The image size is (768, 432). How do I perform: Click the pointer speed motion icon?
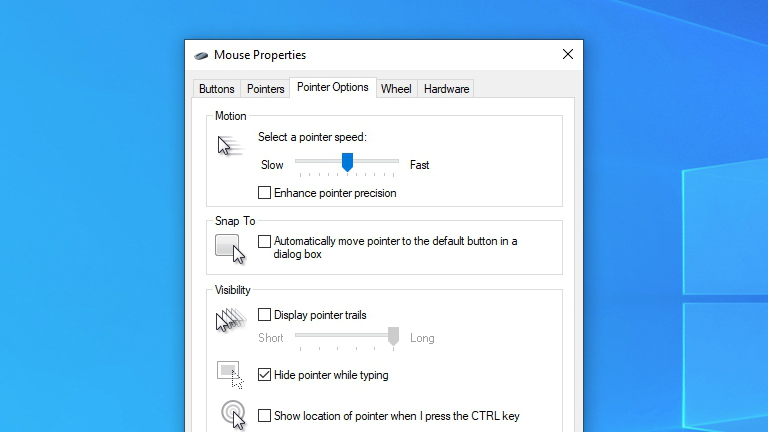click(x=230, y=145)
